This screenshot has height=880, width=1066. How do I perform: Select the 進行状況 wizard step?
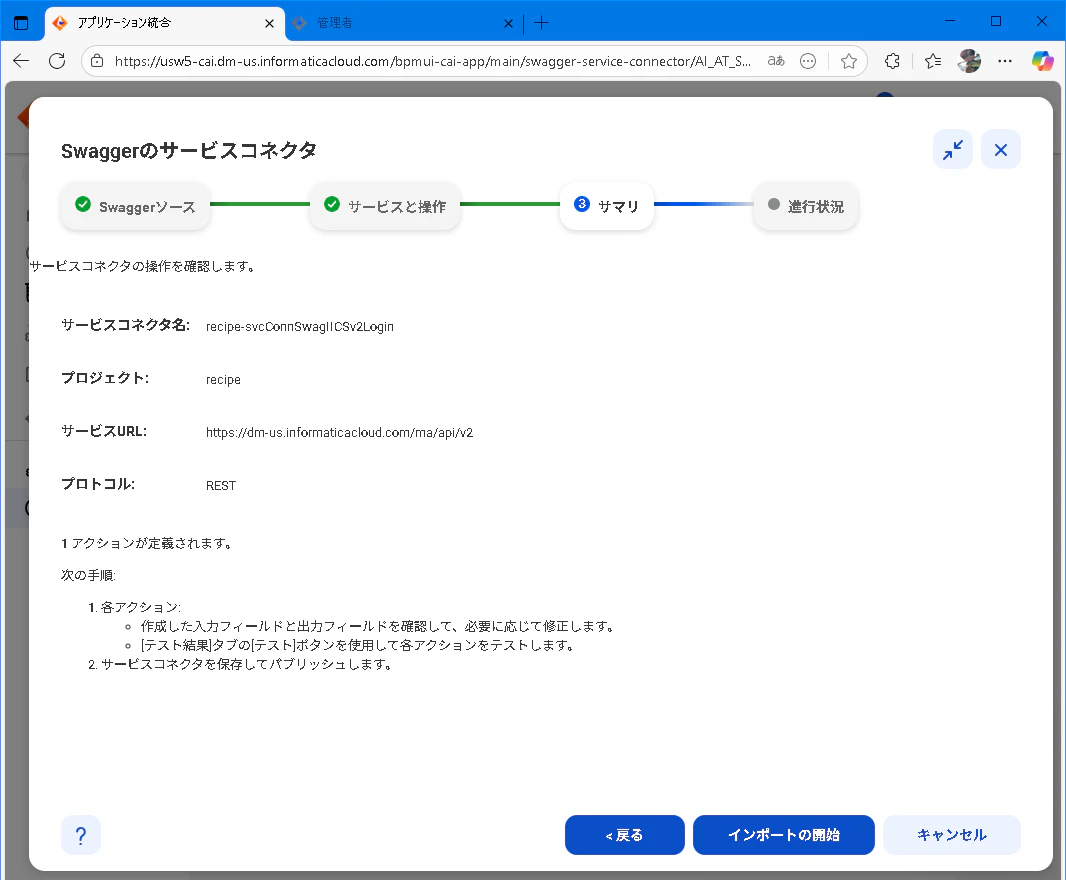point(806,206)
